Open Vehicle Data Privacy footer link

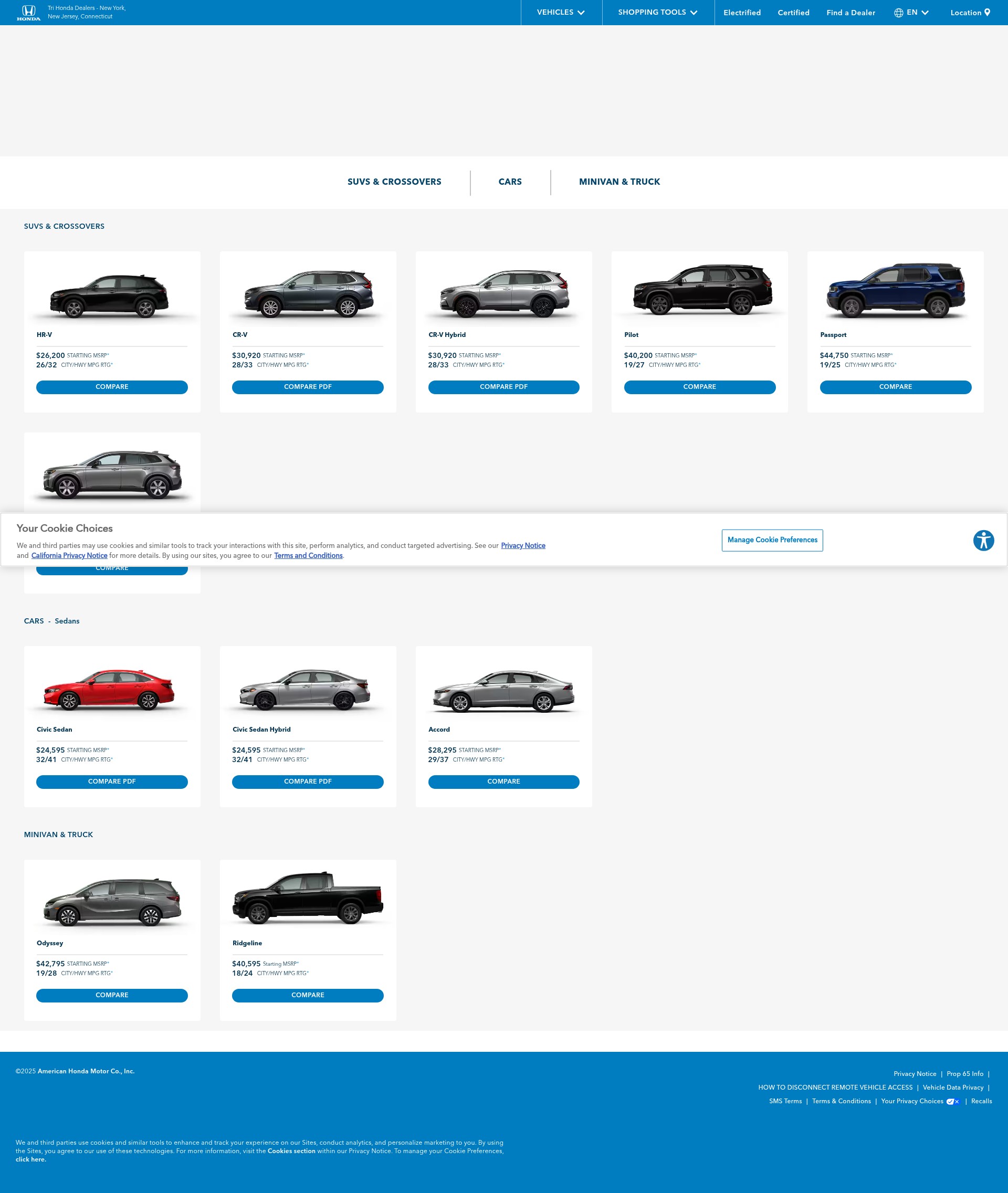[x=952, y=1088]
